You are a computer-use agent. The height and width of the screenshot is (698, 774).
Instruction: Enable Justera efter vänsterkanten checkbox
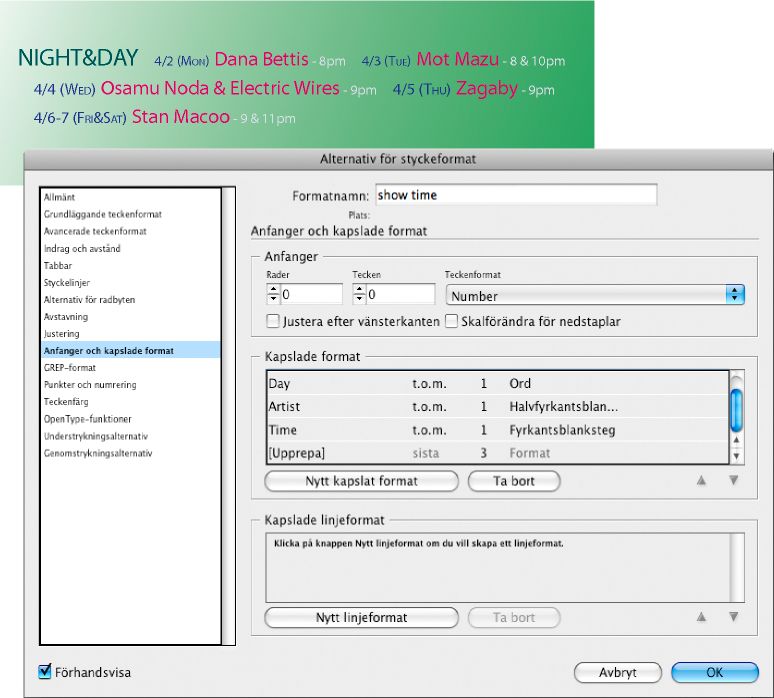[273, 321]
